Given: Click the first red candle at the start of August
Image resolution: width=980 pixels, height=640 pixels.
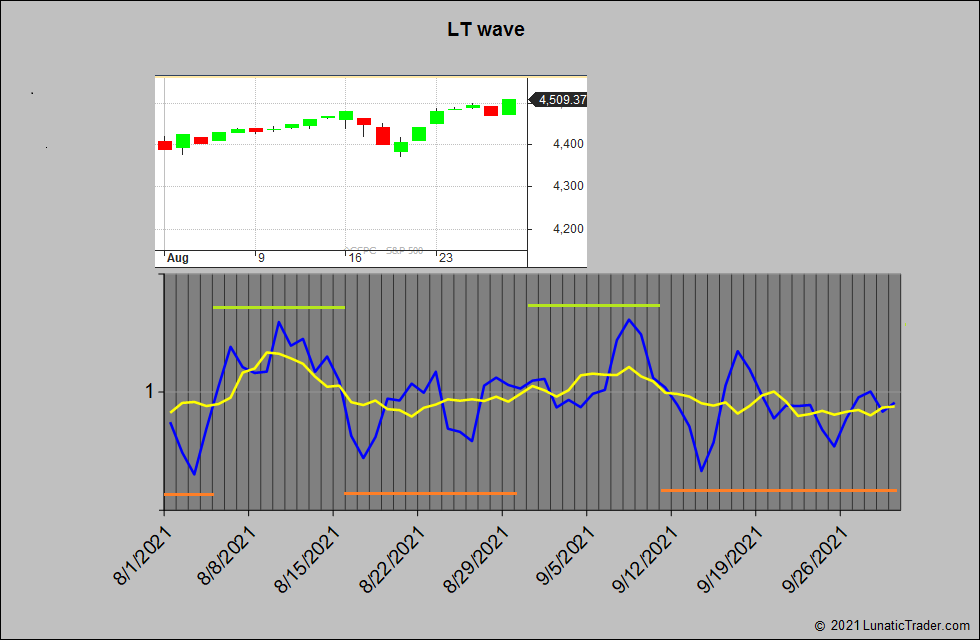Looking at the screenshot, I should click(x=162, y=144).
